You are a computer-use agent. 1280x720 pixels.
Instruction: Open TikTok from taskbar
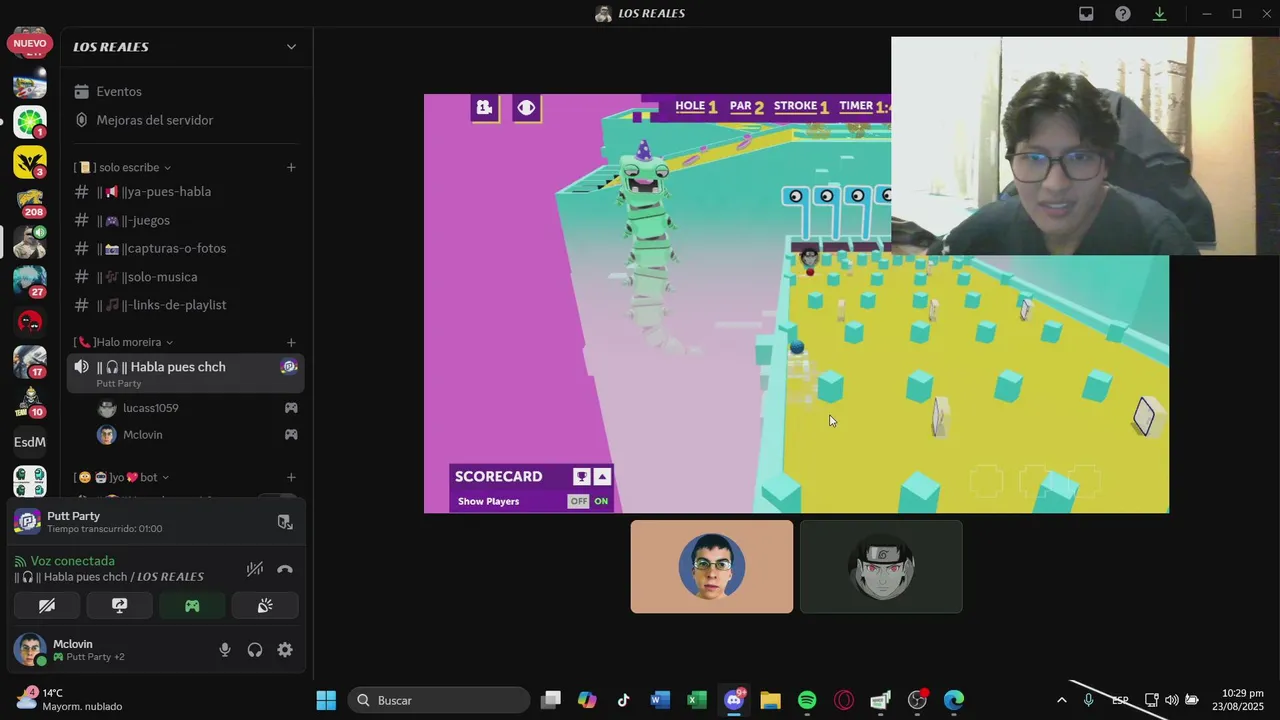623,700
